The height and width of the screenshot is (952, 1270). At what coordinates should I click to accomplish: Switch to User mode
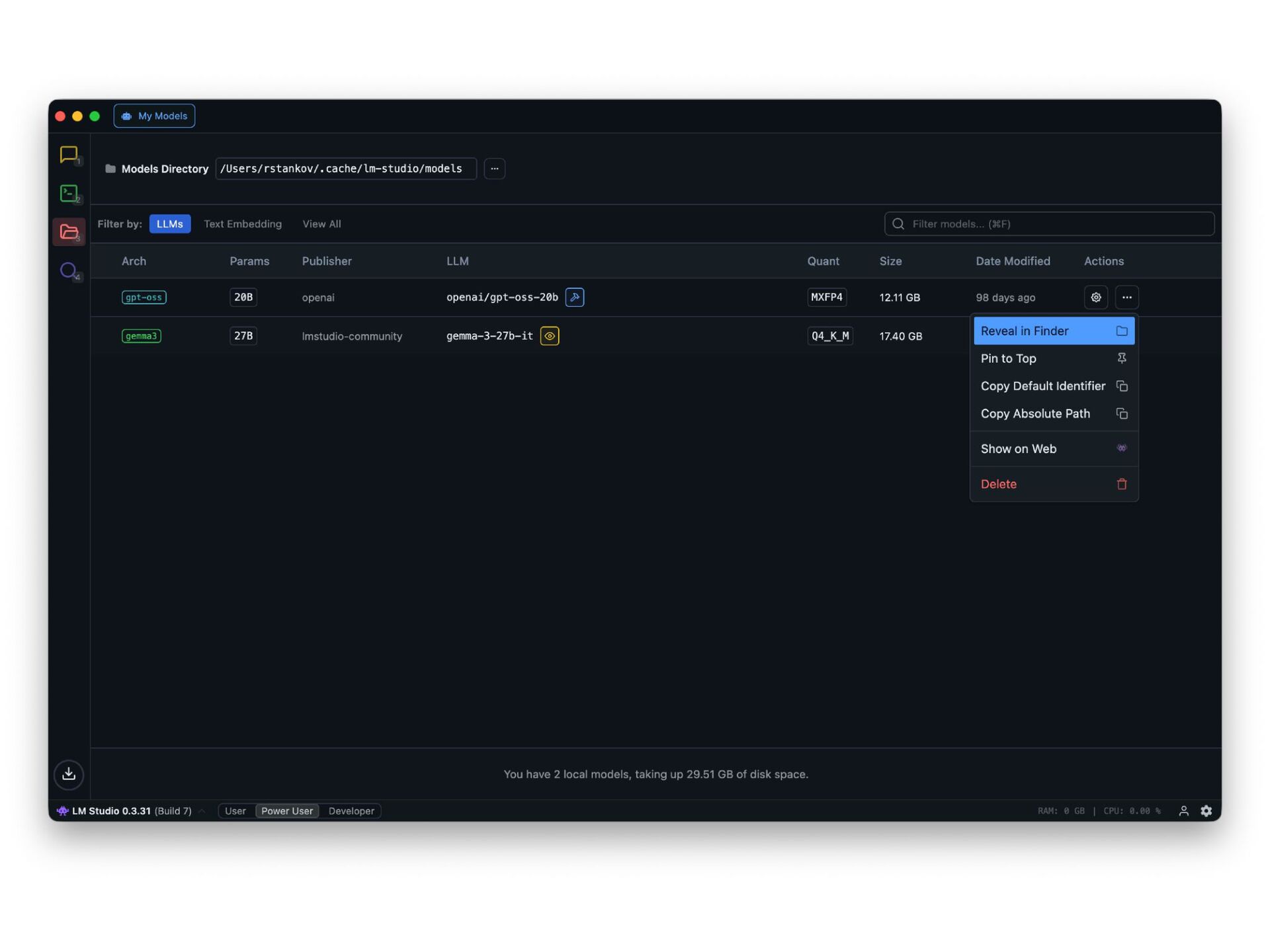tap(235, 811)
